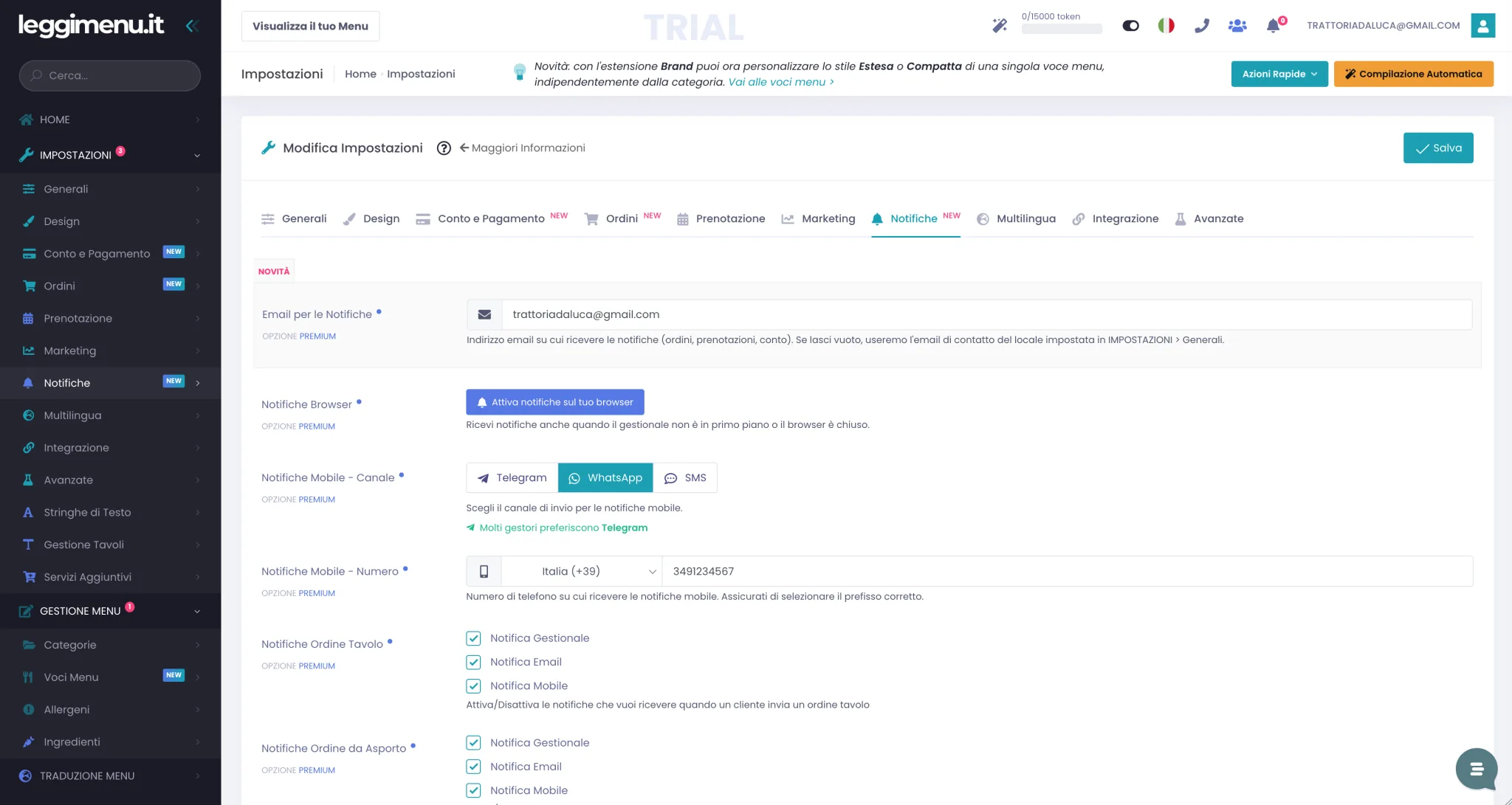
Task: Click the HOME house icon in sidebar
Action: (27, 120)
